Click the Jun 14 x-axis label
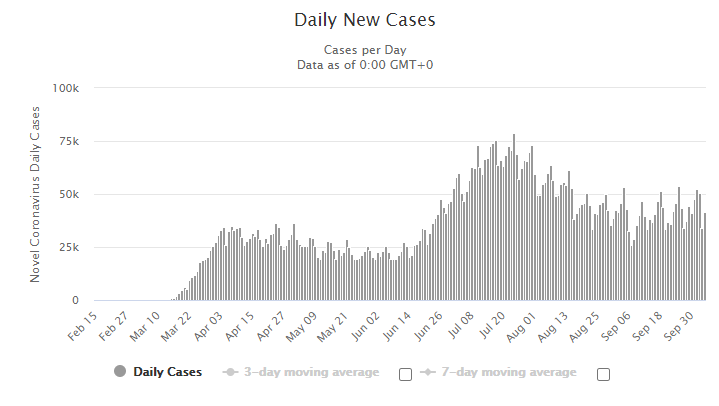The width and height of the screenshot is (719, 406). coord(396,326)
